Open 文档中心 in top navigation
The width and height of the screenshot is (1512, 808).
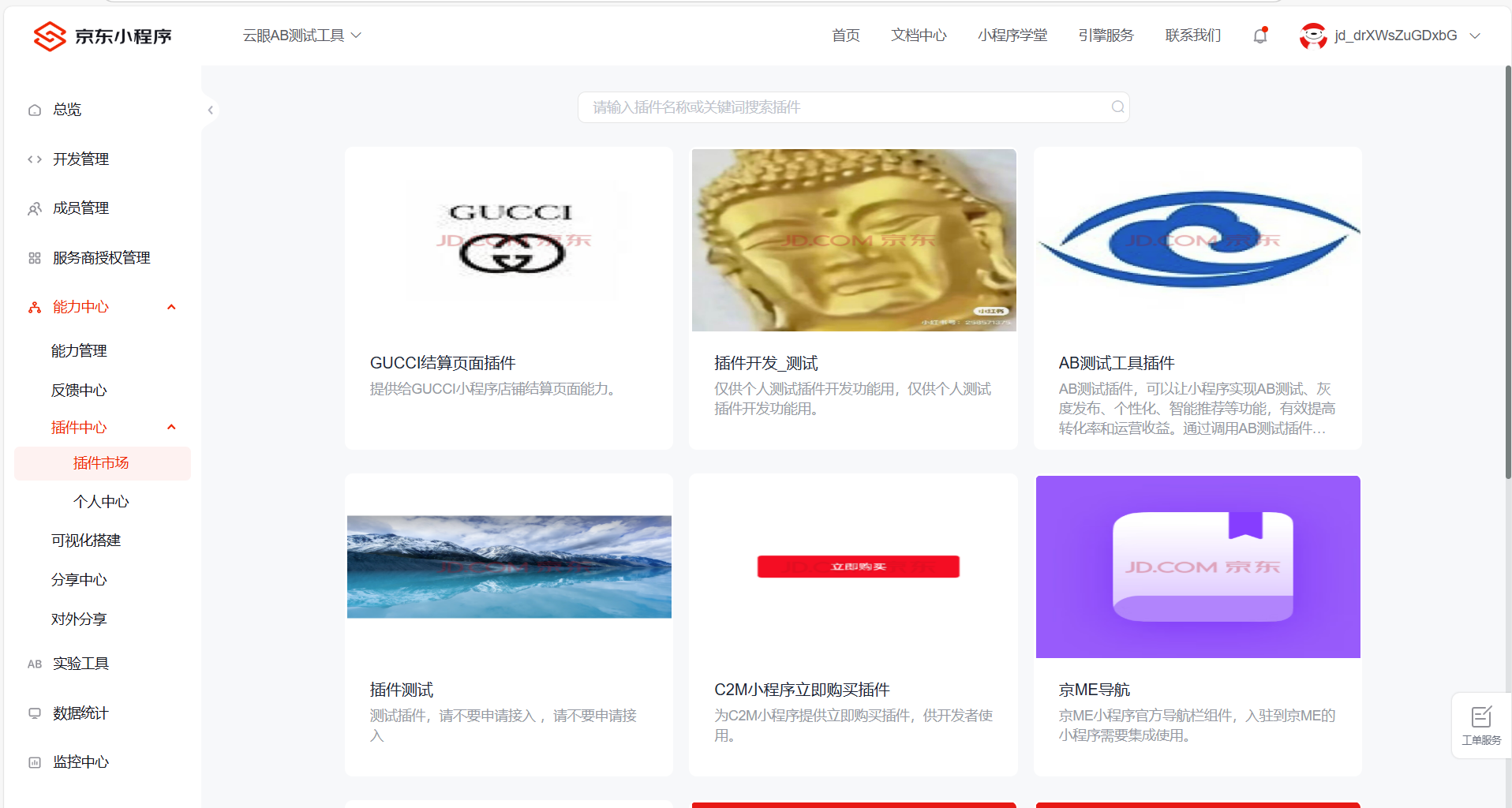pyautogui.click(x=919, y=36)
